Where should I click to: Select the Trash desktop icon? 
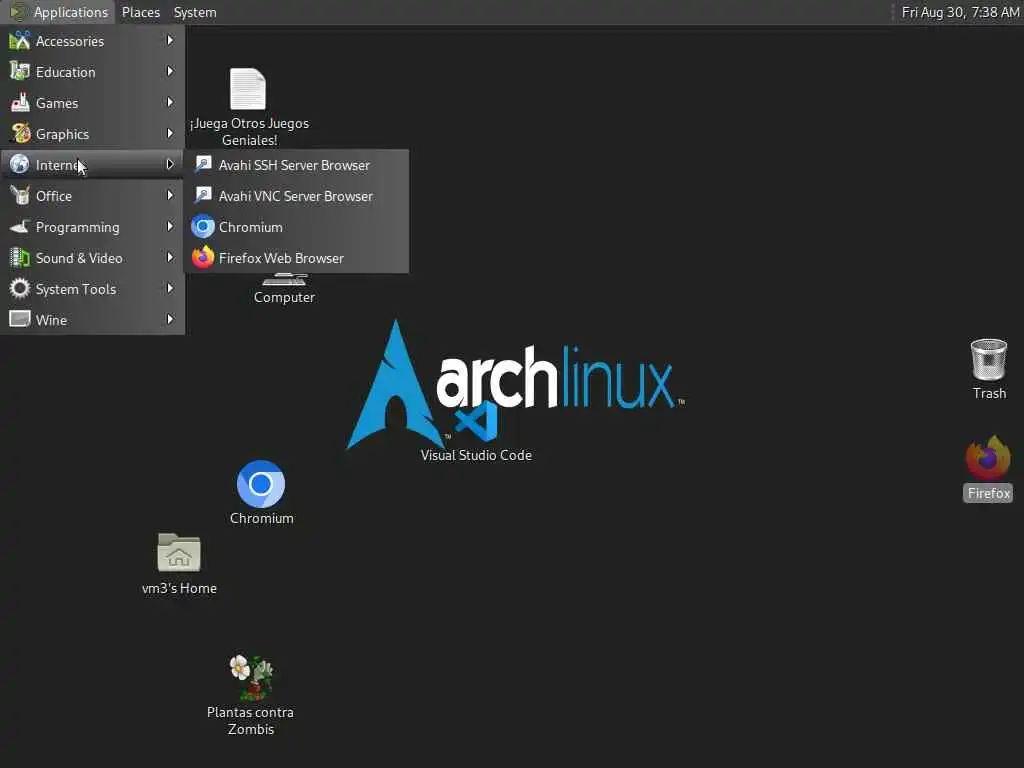coord(989,359)
